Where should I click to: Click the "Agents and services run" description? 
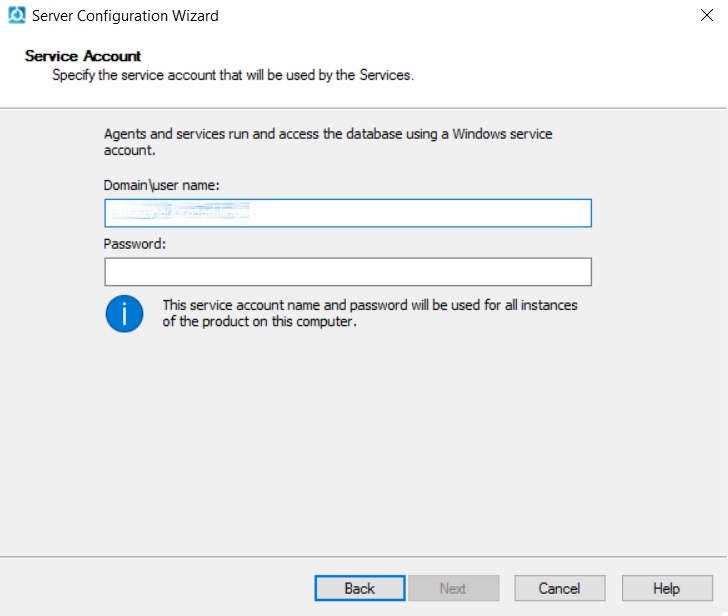click(328, 142)
